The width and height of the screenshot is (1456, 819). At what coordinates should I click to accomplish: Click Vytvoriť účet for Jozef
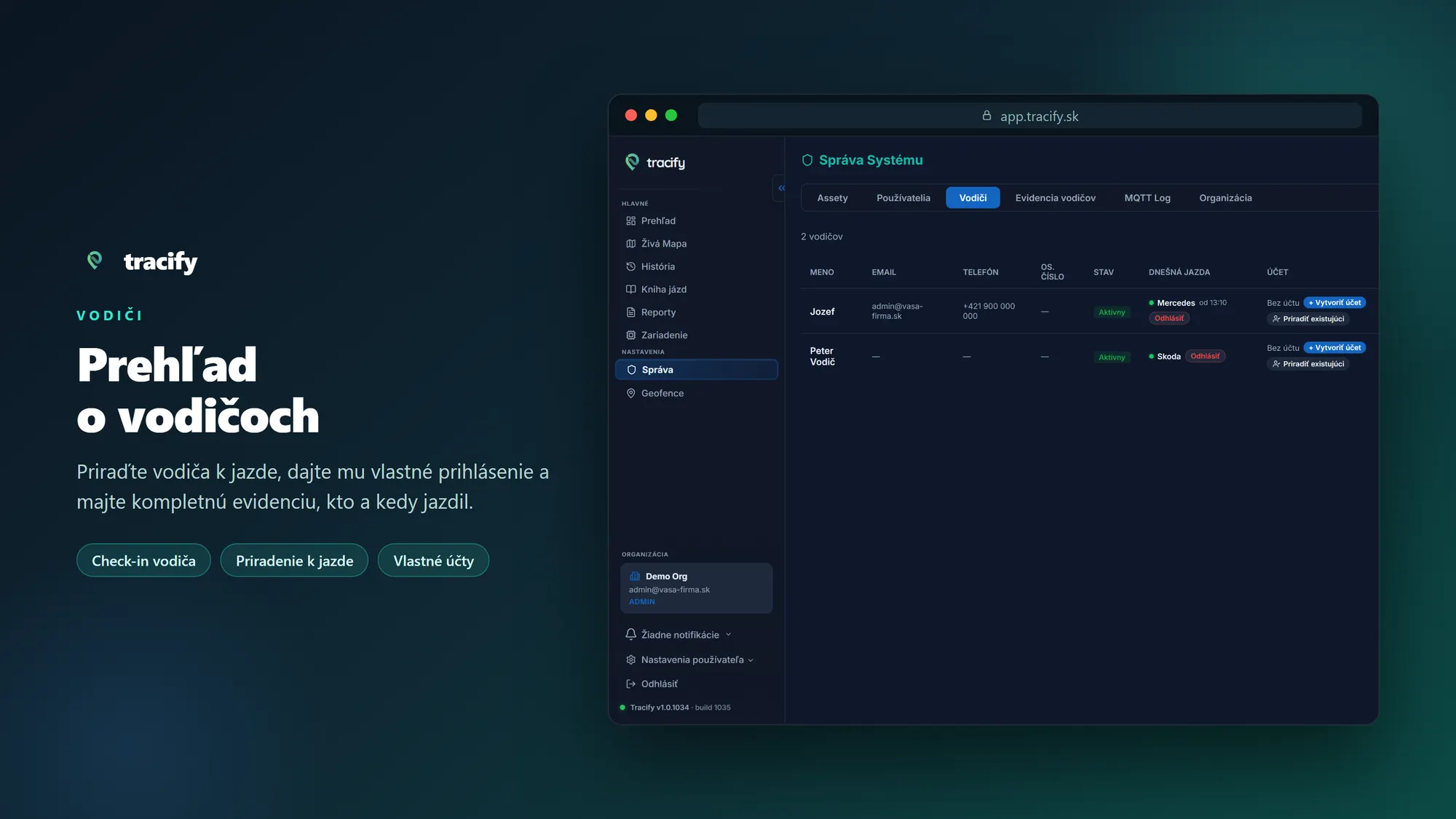pyautogui.click(x=1334, y=303)
